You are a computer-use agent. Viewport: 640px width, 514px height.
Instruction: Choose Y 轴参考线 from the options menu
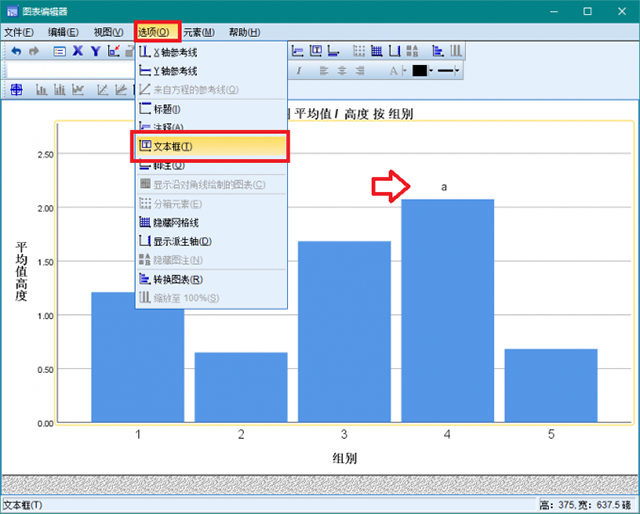click(x=211, y=71)
